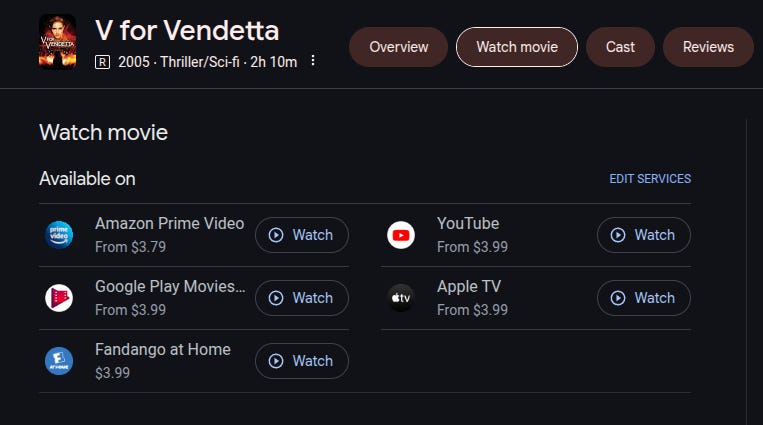Watch on Fandango at Home
This screenshot has height=425, width=763.
click(302, 361)
